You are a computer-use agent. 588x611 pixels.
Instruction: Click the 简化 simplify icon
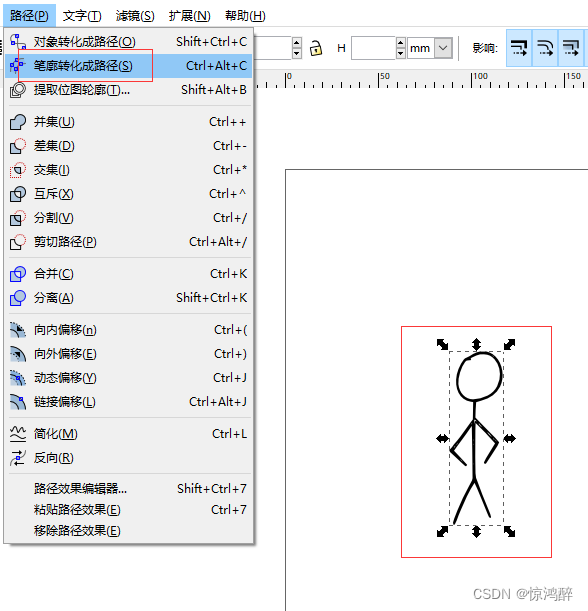tap(18, 434)
